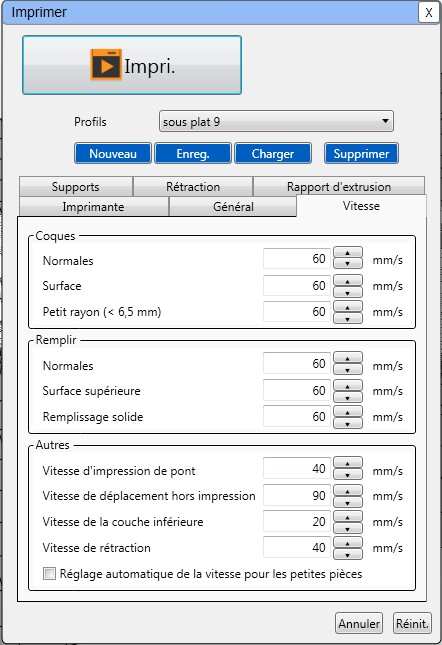Decrease Vitesse de rétraction with down arrow
442x645 pixels.
tap(348, 554)
